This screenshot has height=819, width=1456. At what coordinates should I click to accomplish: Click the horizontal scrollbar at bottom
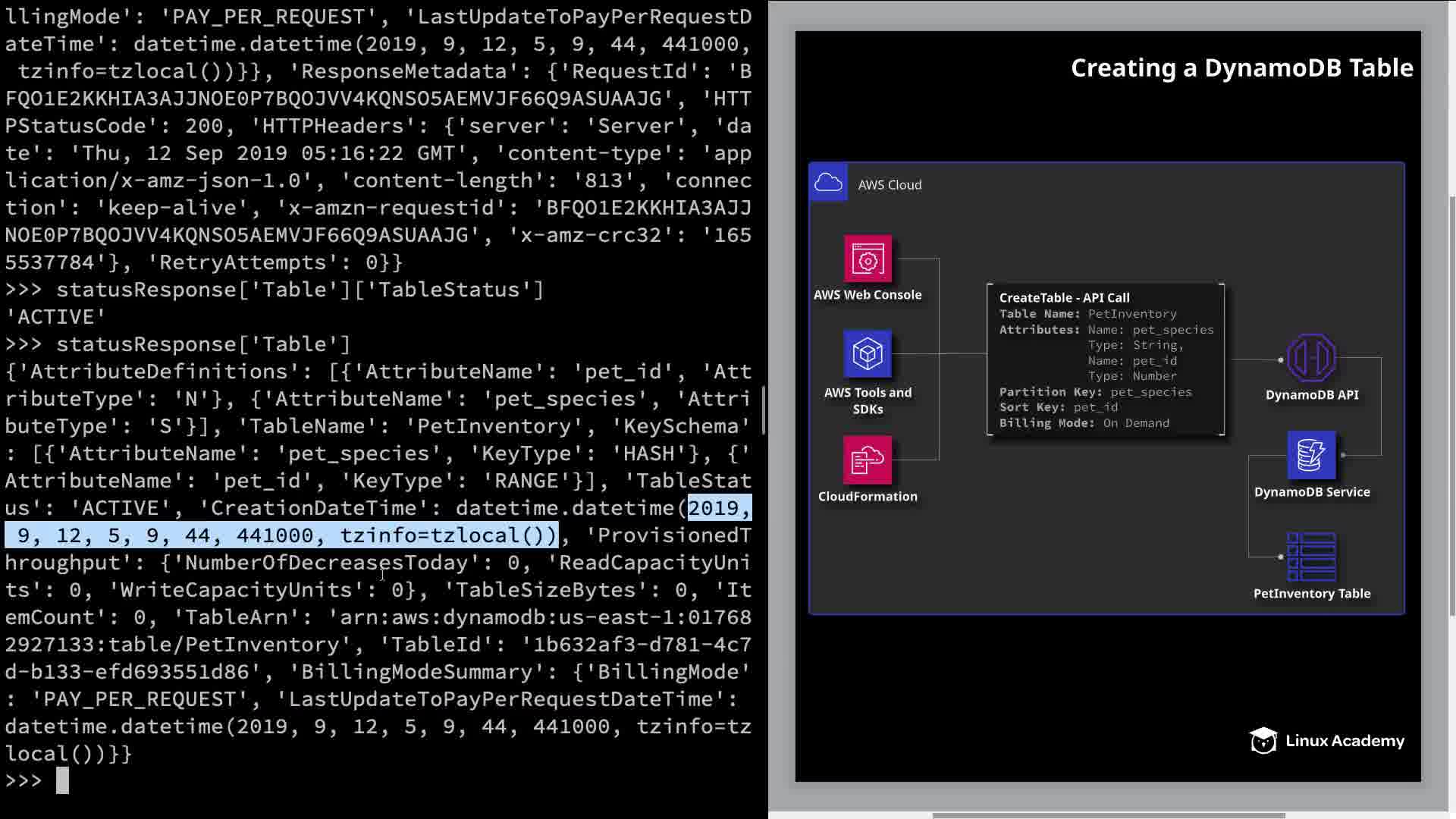click(x=1107, y=815)
